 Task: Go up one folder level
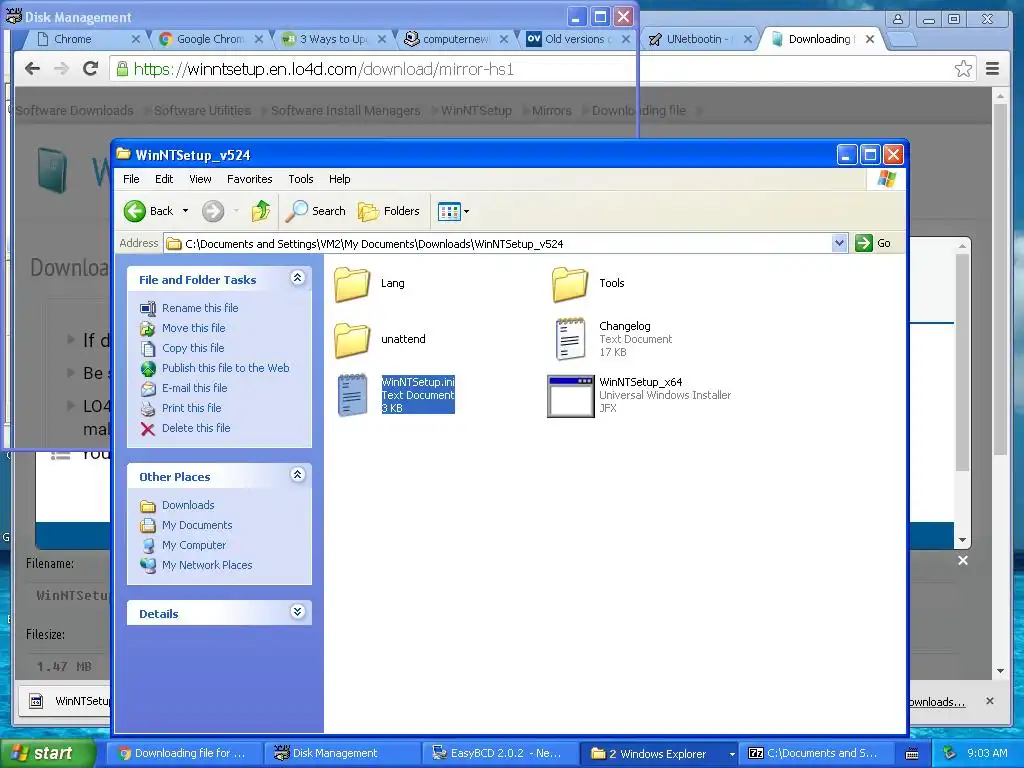coord(261,211)
